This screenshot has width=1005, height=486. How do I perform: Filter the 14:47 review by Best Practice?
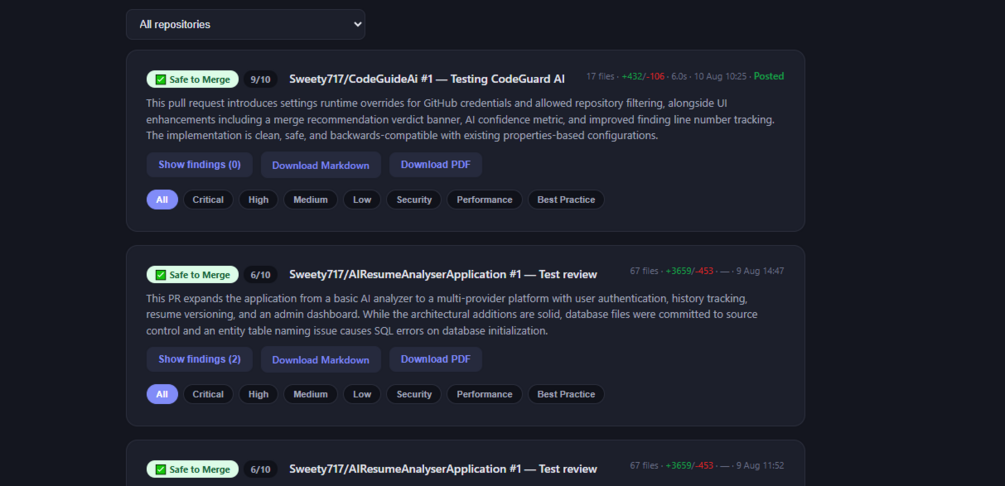[x=566, y=394]
